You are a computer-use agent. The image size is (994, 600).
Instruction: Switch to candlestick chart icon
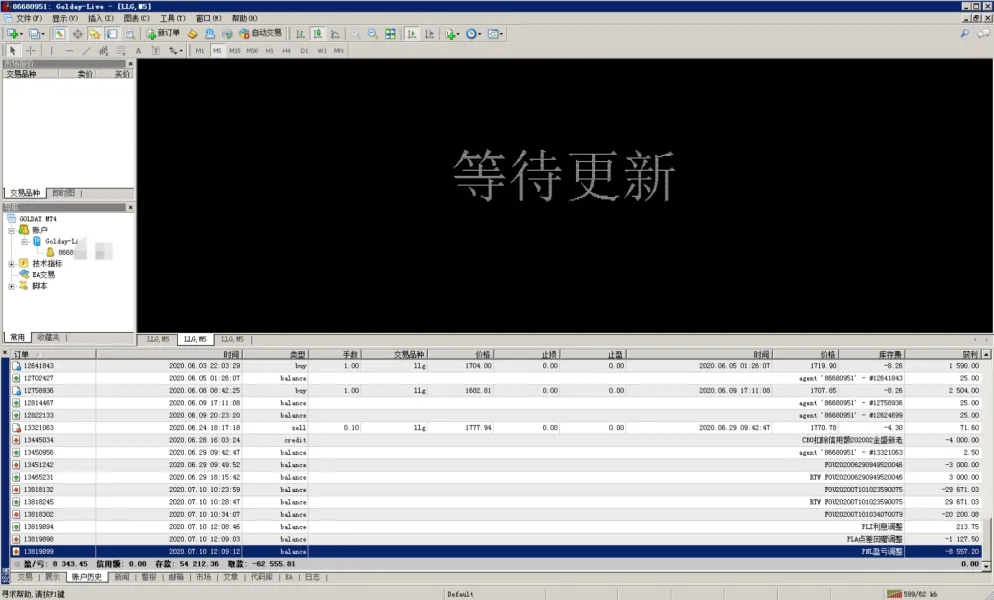click(318, 34)
